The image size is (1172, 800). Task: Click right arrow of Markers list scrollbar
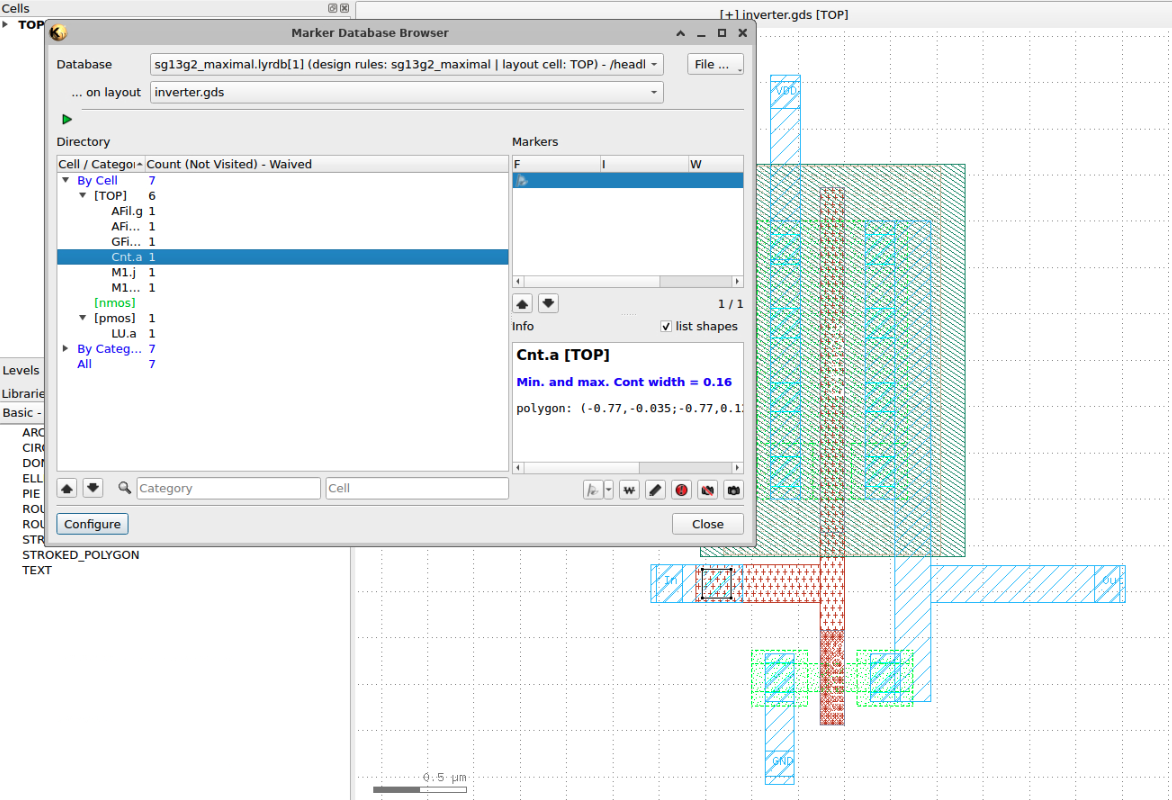(738, 281)
